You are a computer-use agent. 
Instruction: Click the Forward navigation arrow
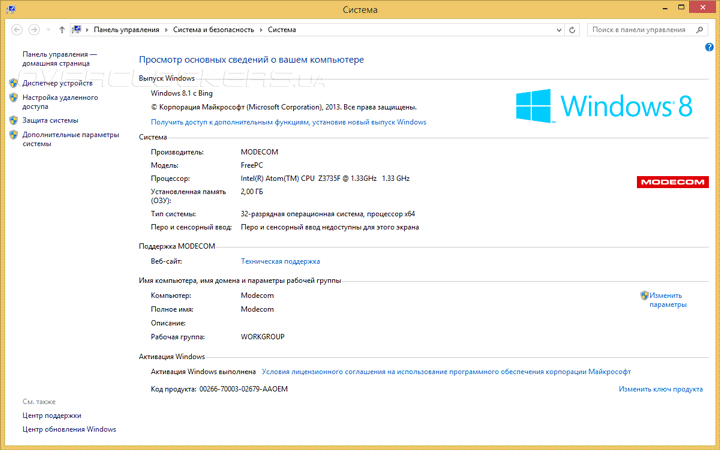click(34, 30)
